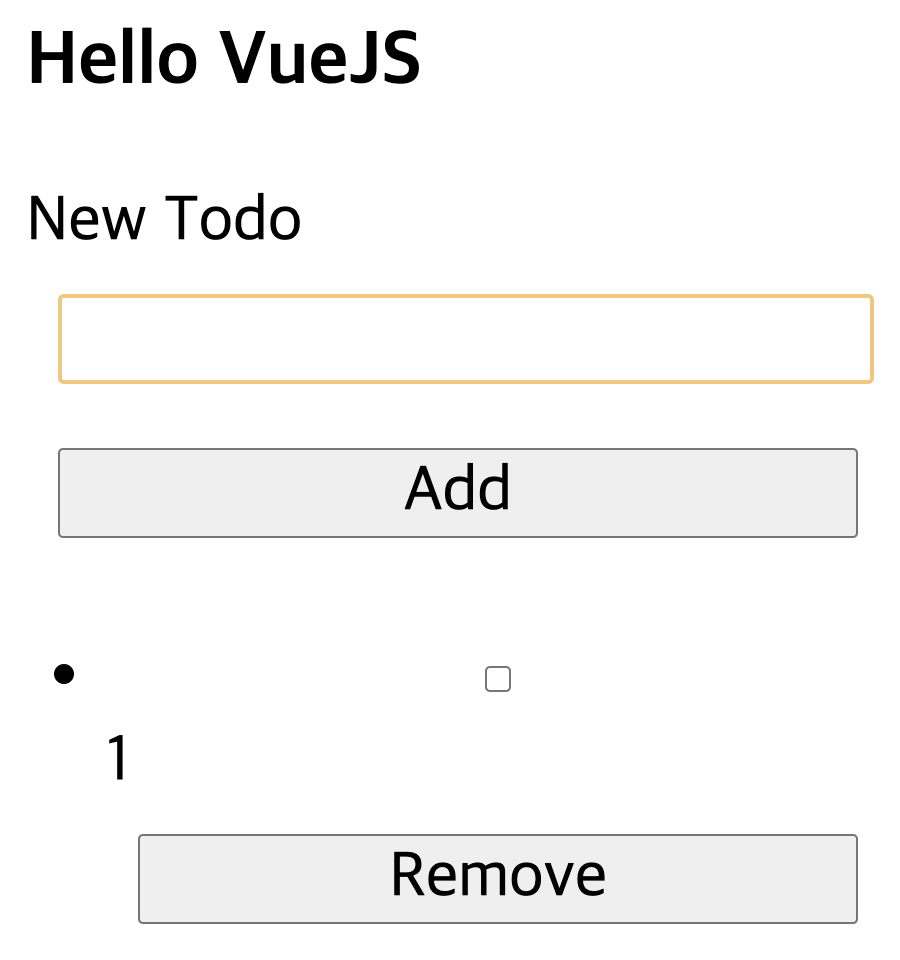Image resolution: width=900 pixels, height=960 pixels.
Task: Click the Add button to create an entry
Action: click(458, 492)
